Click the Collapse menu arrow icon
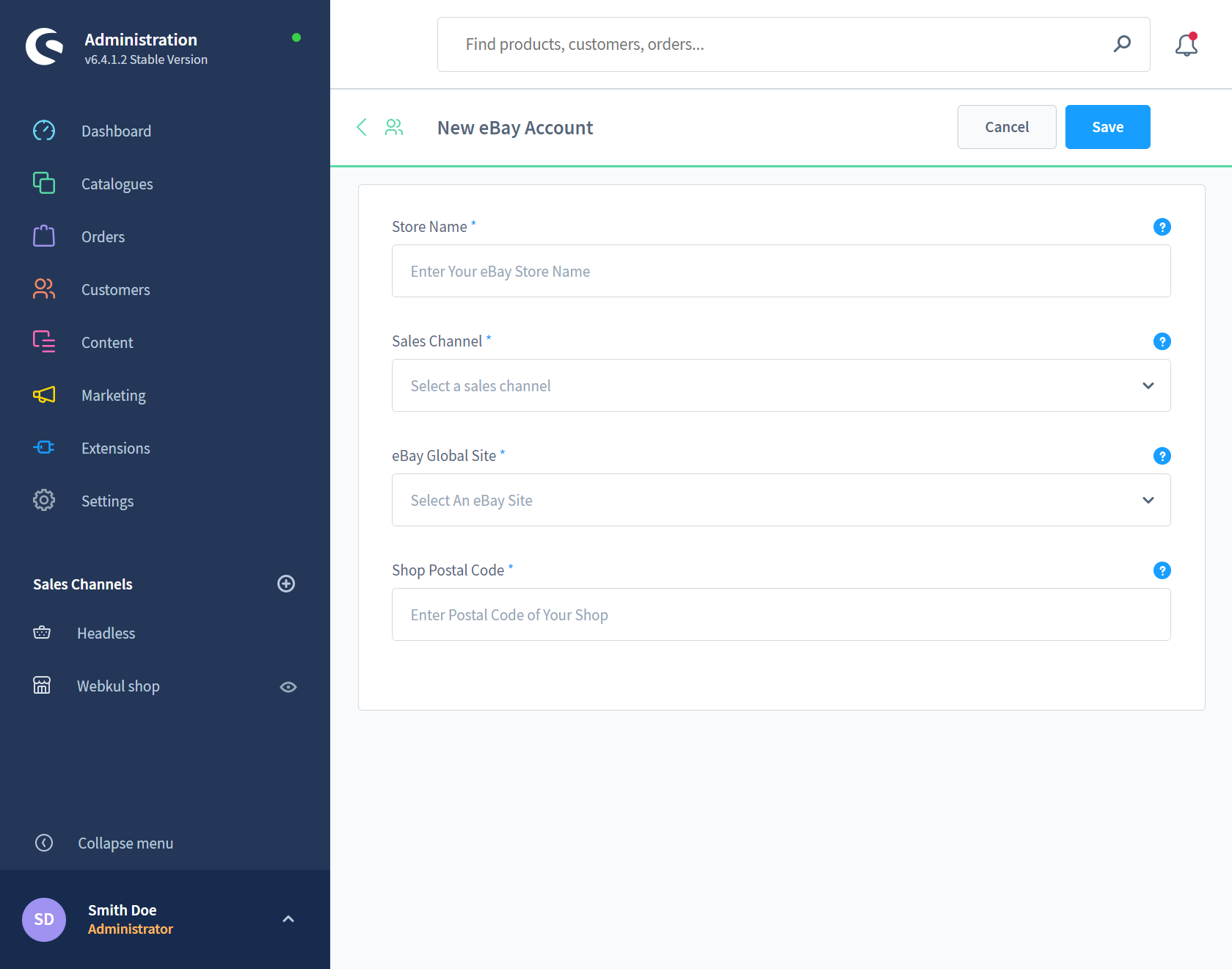Screen dimensions: 1232x969 [x=44, y=843]
